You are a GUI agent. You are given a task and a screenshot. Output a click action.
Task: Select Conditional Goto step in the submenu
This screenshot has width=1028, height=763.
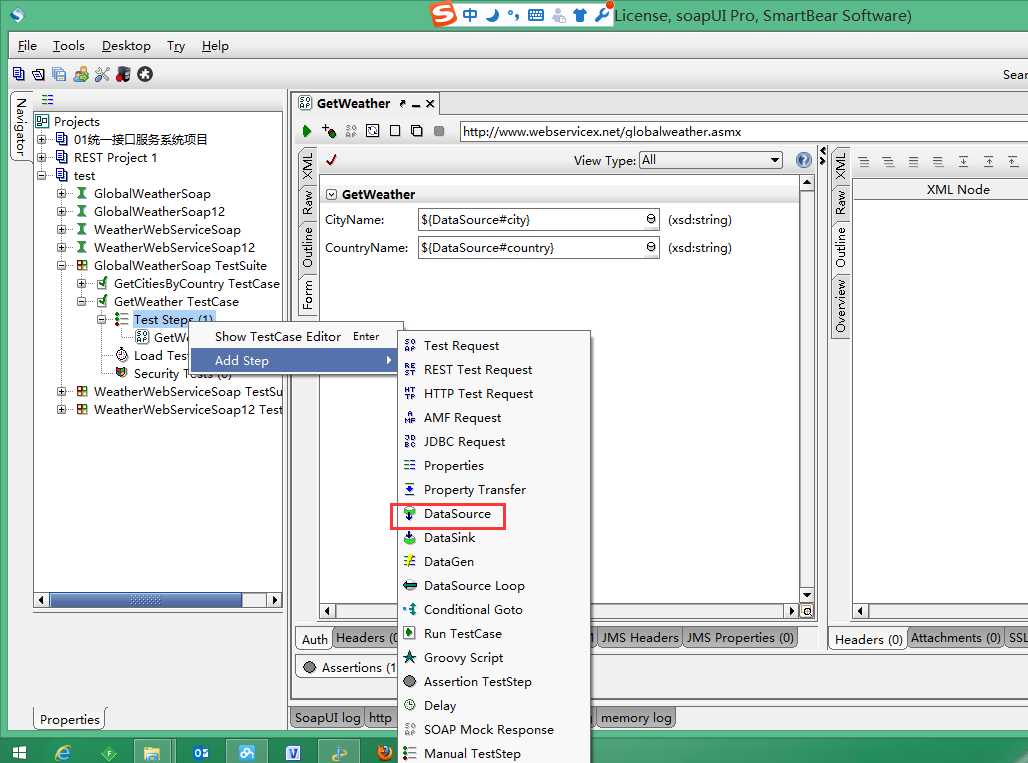point(473,610)
